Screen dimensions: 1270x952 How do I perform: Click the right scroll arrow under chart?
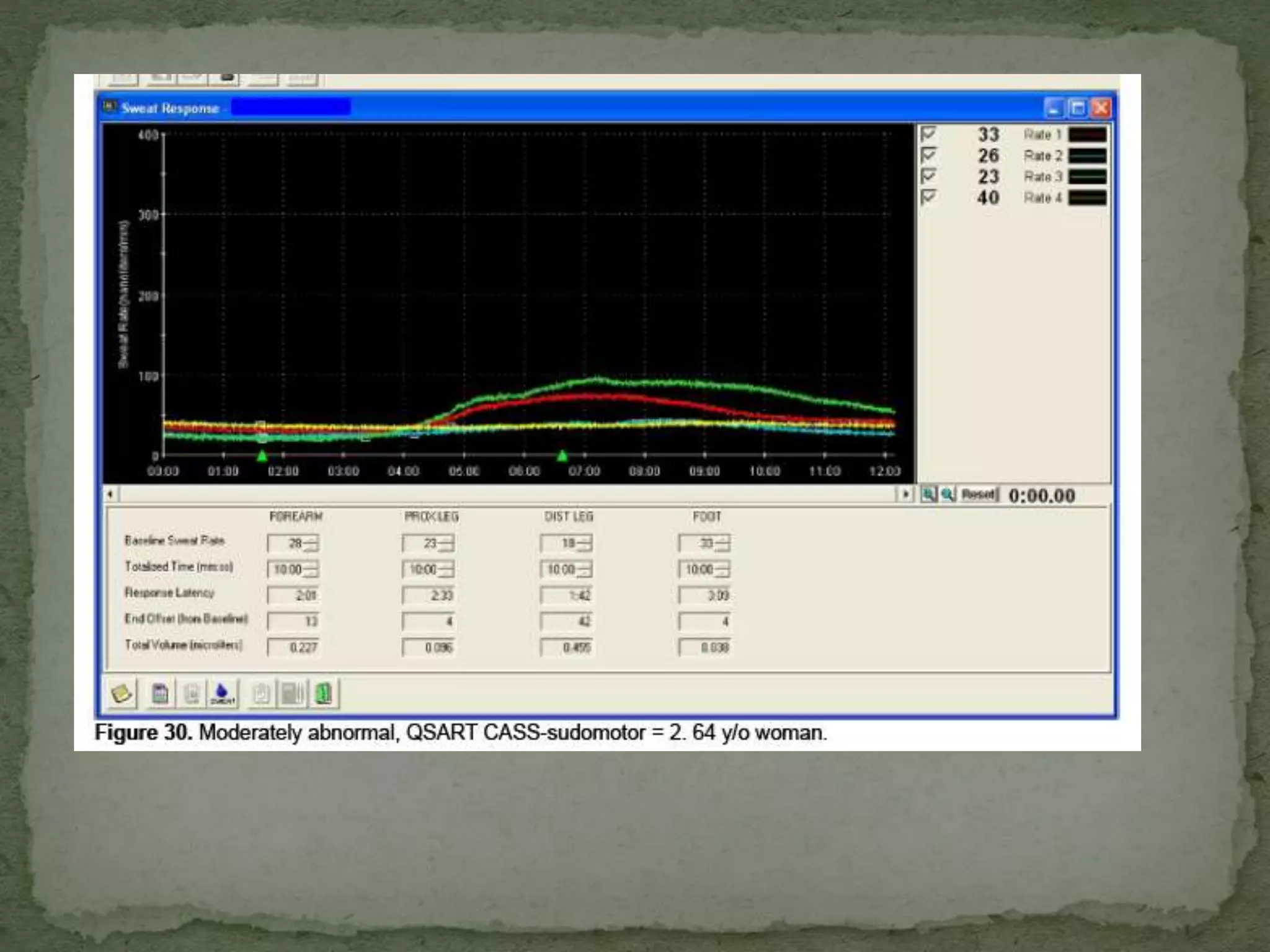click(x=905, y=495)
